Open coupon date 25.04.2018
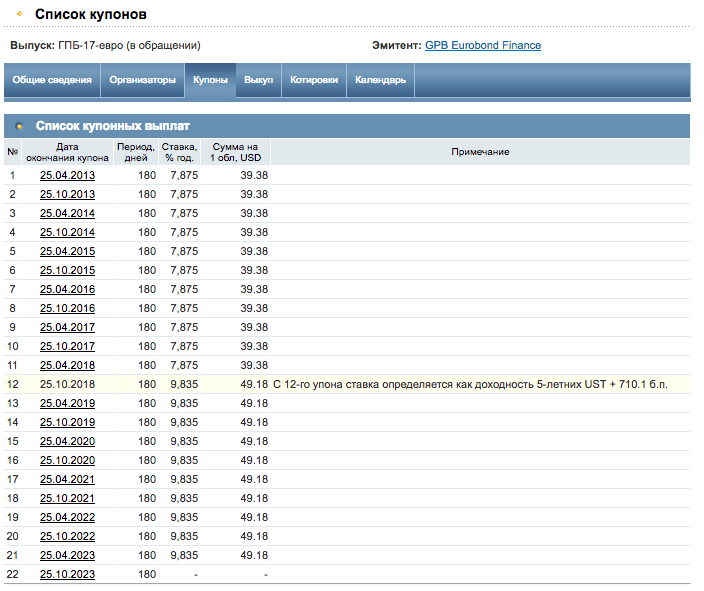 click(x=67, y=366)
